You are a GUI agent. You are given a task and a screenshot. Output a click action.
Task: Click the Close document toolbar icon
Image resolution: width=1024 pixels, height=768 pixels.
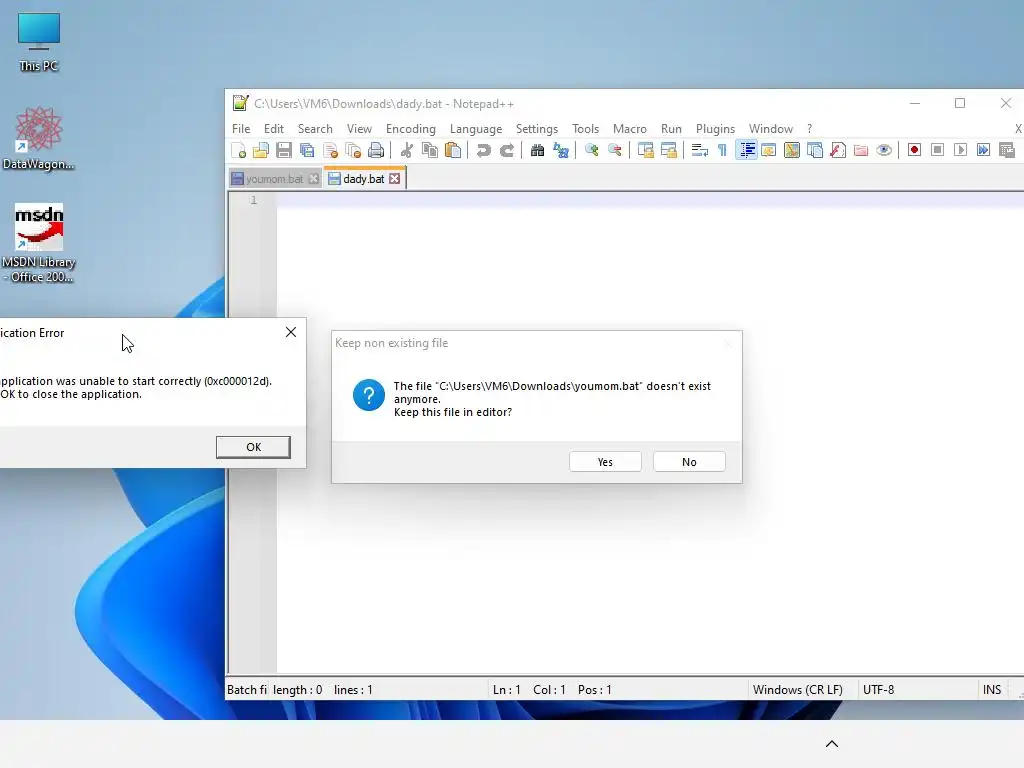tap(330, 150)
